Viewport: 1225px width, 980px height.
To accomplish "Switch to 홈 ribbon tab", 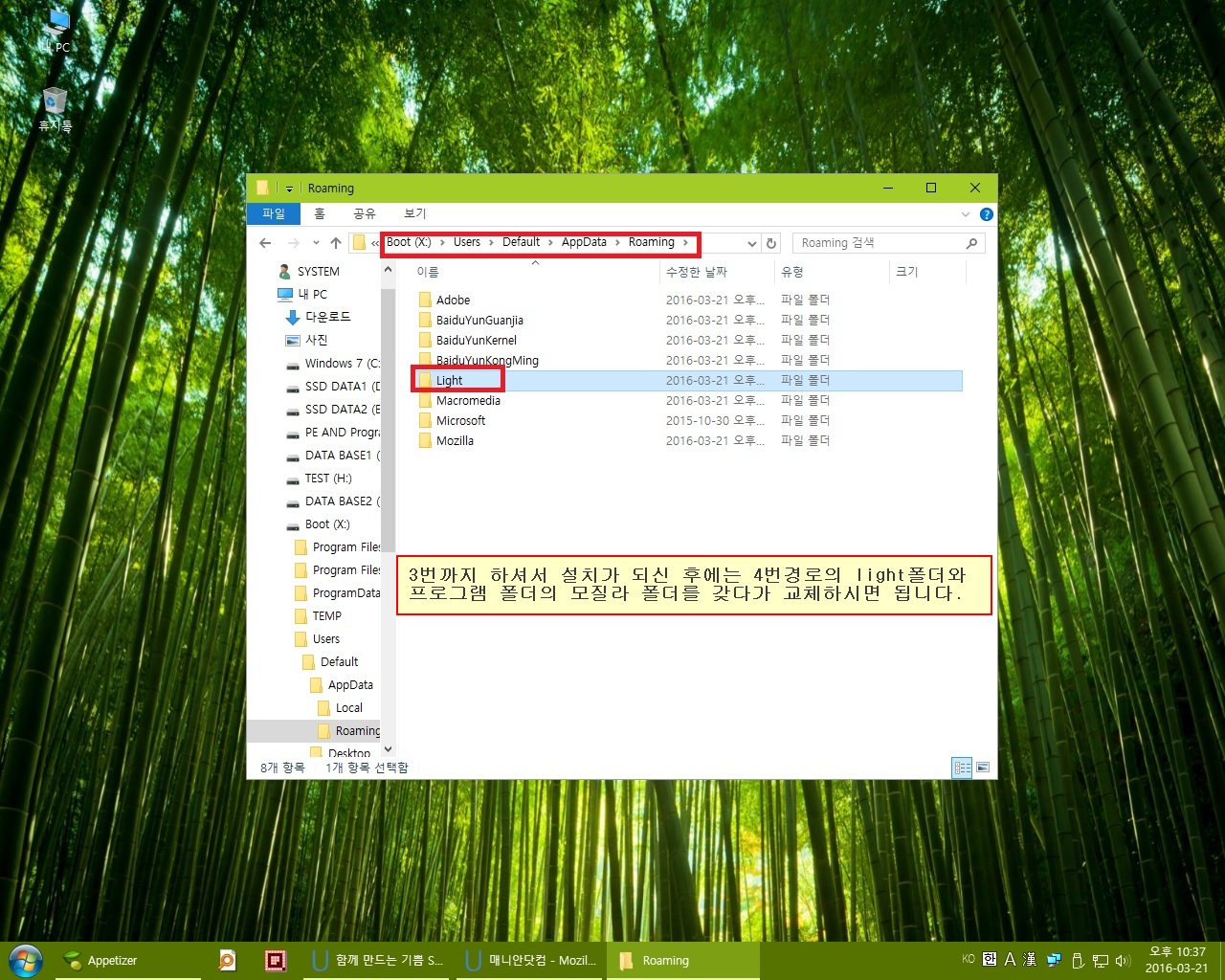I will point(320,213).
